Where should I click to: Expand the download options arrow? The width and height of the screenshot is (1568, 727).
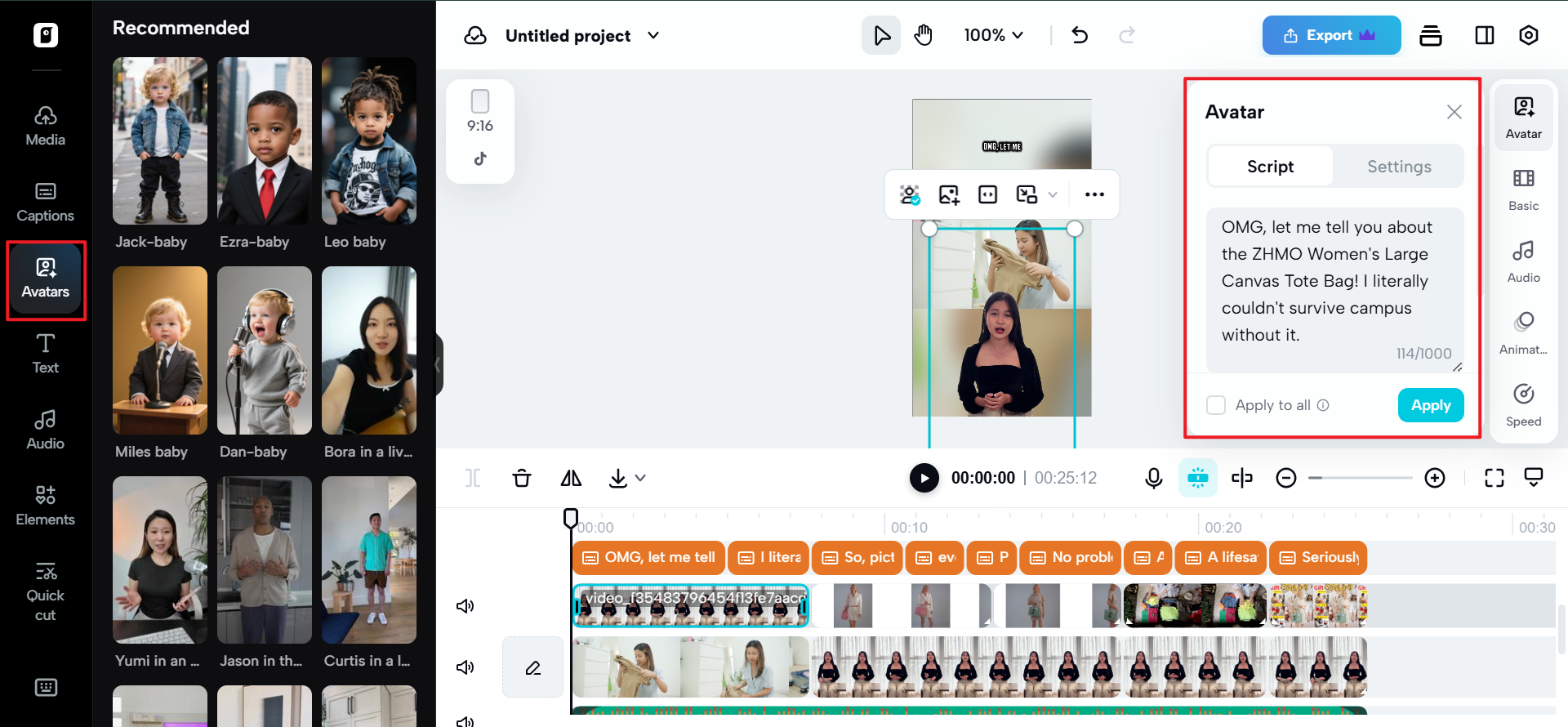(640, 478)
